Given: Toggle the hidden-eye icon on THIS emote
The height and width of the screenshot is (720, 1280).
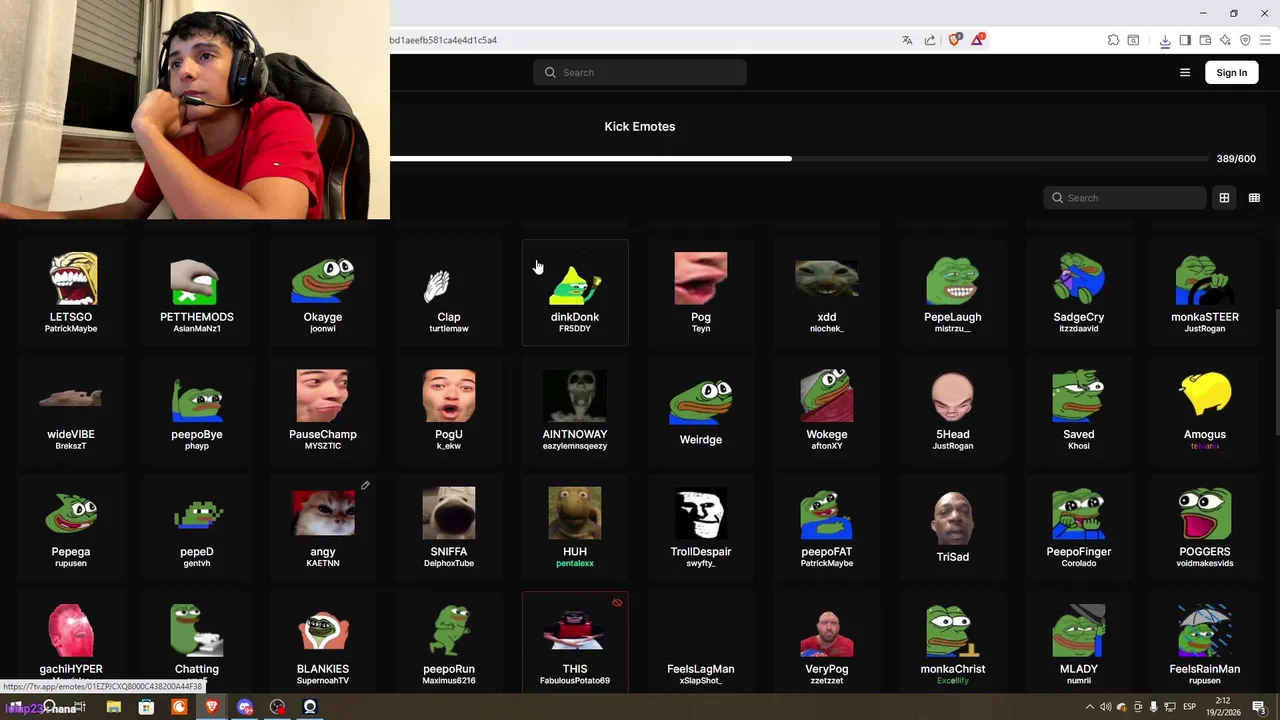Looking at the screenshot, I should tap(617, 603).
